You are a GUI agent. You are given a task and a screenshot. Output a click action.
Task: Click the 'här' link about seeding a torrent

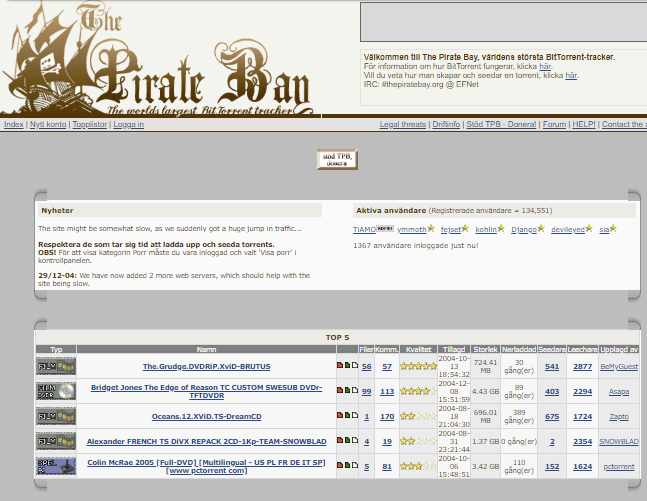tap(571, 76)
